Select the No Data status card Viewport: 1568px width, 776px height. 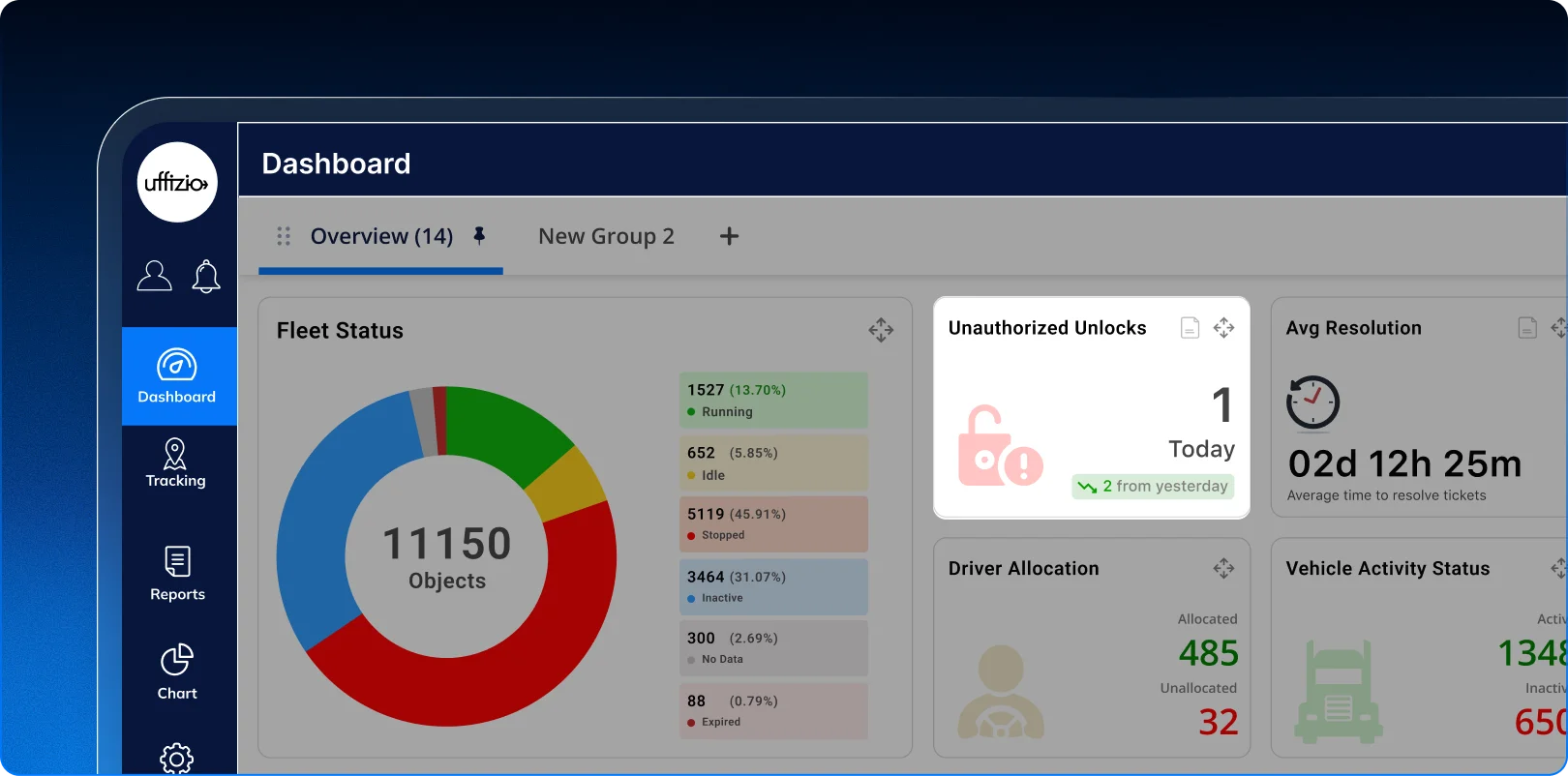pos(773,648)
